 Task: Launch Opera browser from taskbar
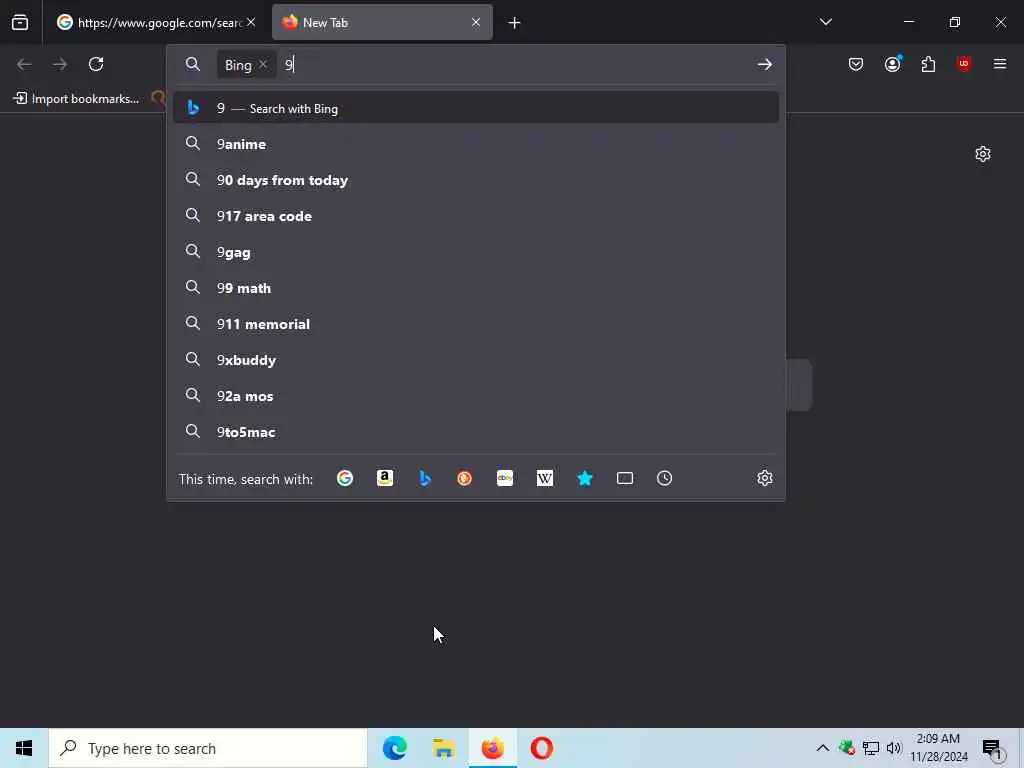(x=541, y=748)
